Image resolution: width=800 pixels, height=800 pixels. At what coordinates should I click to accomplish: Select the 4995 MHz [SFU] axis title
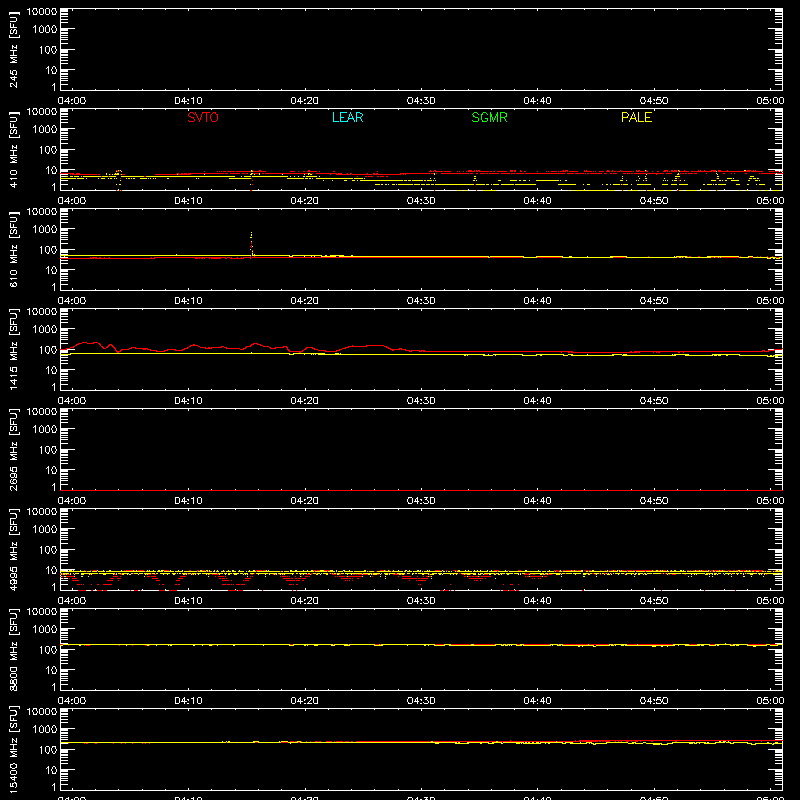coord(13,549)
